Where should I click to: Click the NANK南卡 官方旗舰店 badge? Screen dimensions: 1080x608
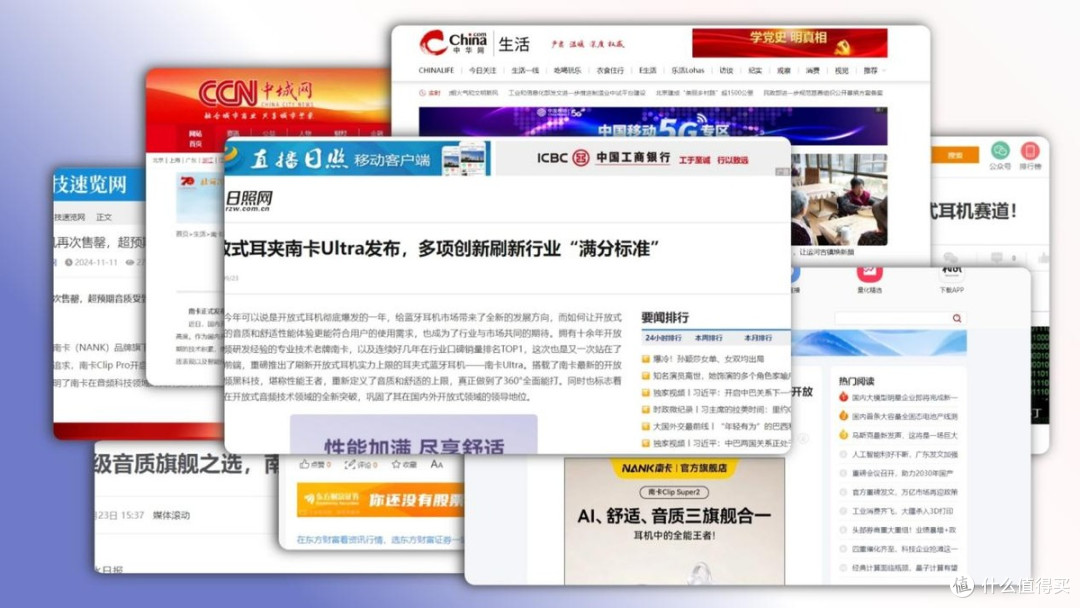(x=674, y=468)
